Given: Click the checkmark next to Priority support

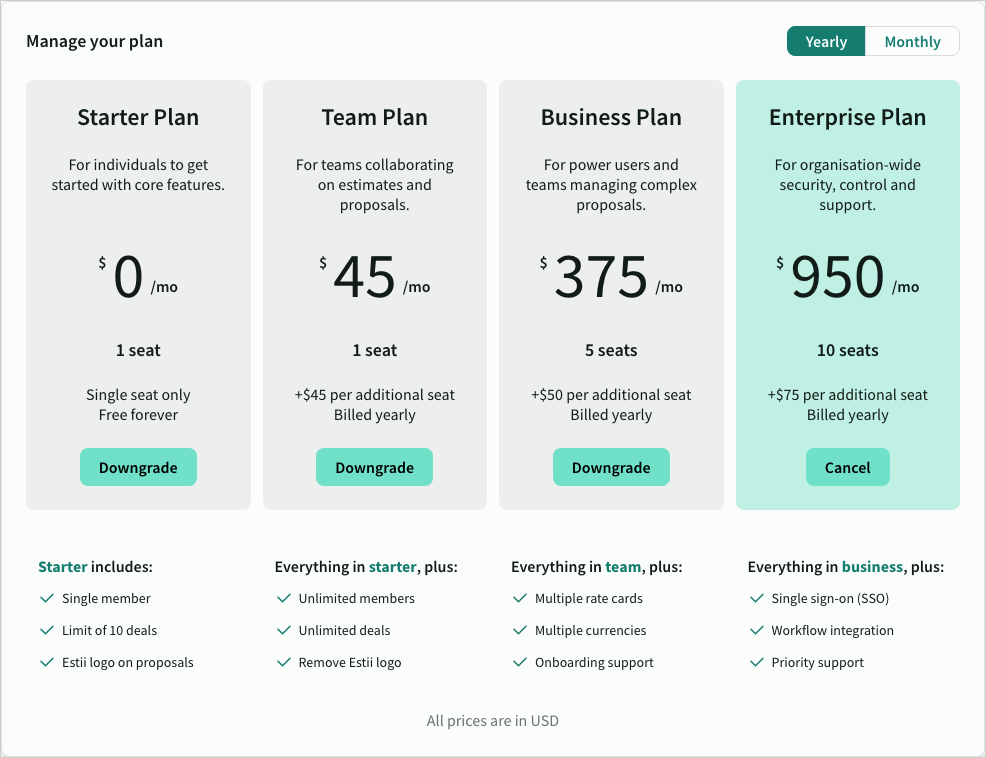Looking at the screenshot, I should click(x=757, y=662).
